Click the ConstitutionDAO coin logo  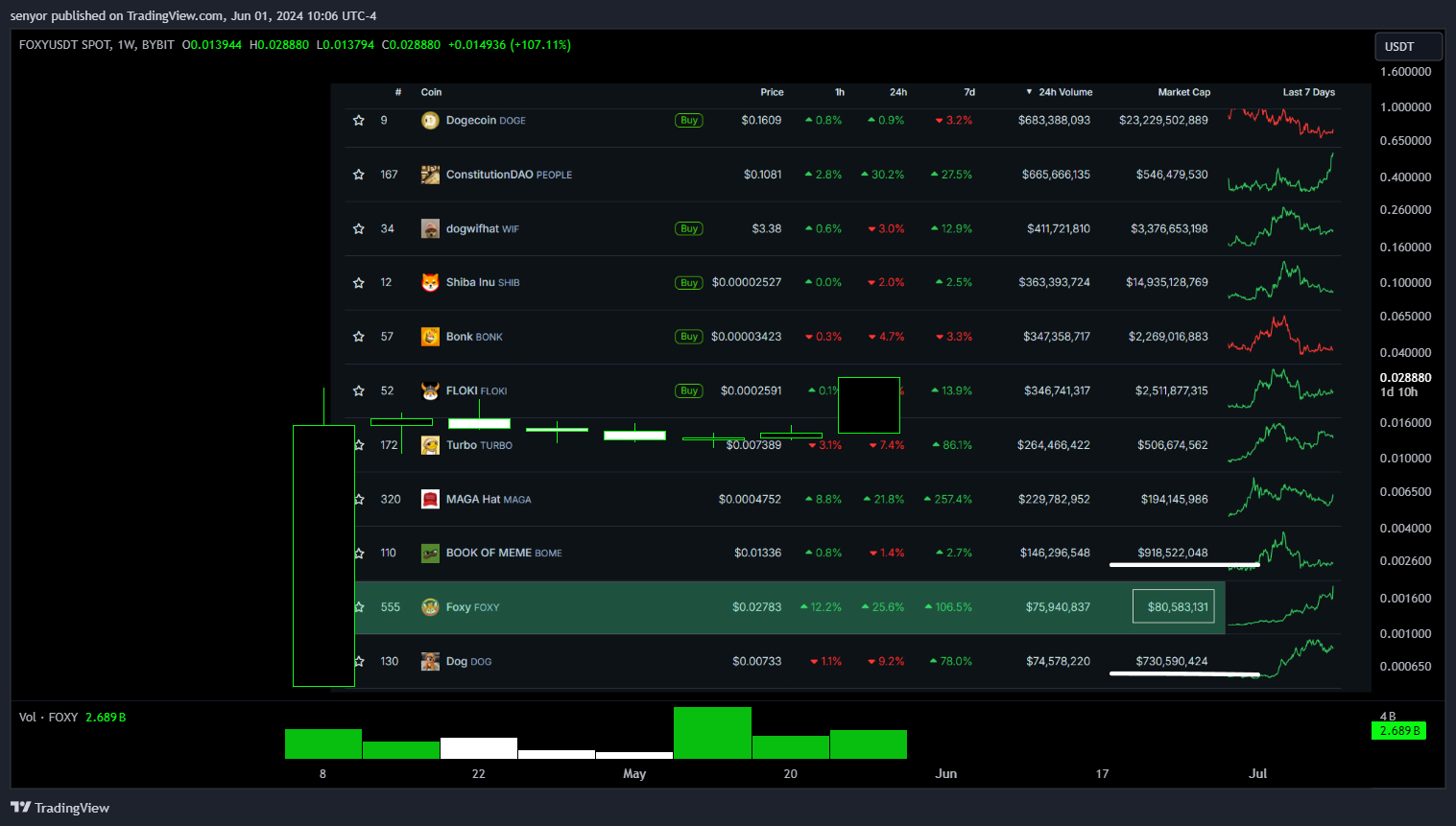430,175
